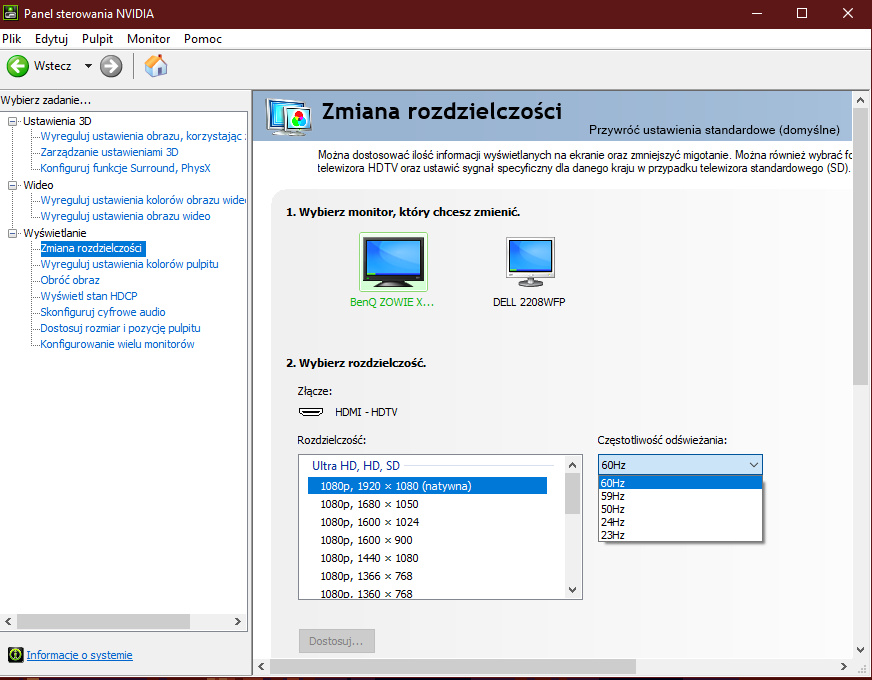This screenshot has width=872, height=680.
Task: Maximize the NVIDIA Control Panel window
Action: (802, 13)
